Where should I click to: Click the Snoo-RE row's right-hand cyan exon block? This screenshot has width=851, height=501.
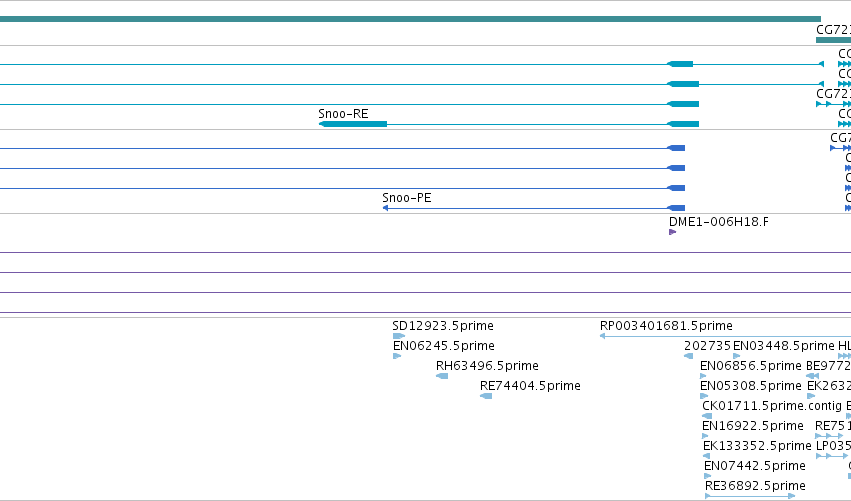[x=683, y=124]
